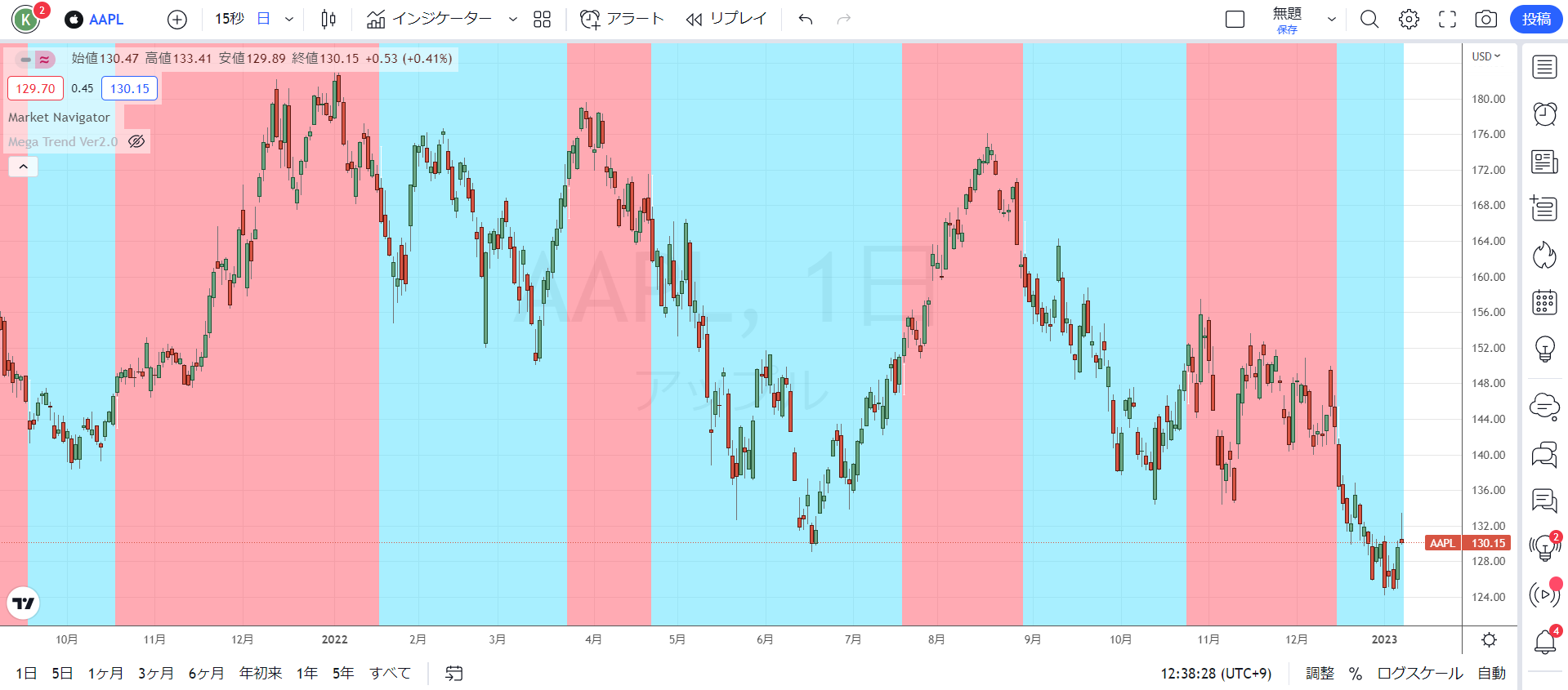Set date range to 1日

coord(26,674)
